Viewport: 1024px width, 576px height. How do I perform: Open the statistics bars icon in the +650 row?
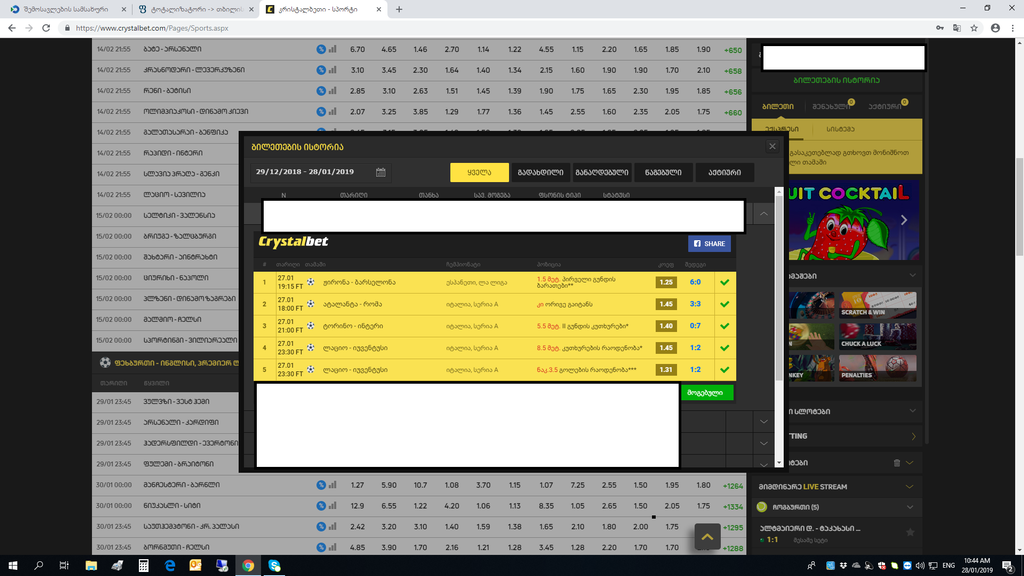[x=332, y=49]
